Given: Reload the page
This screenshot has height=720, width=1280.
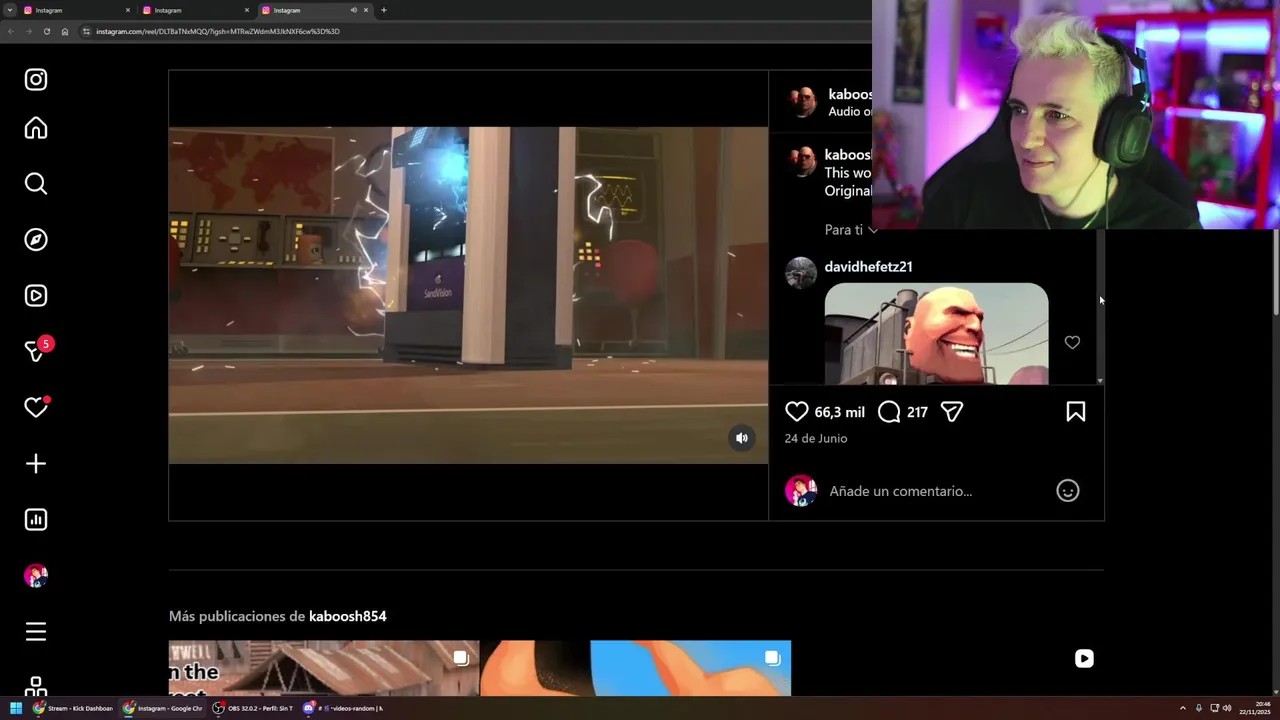Looking at the screenshot, I should point(46,31).
